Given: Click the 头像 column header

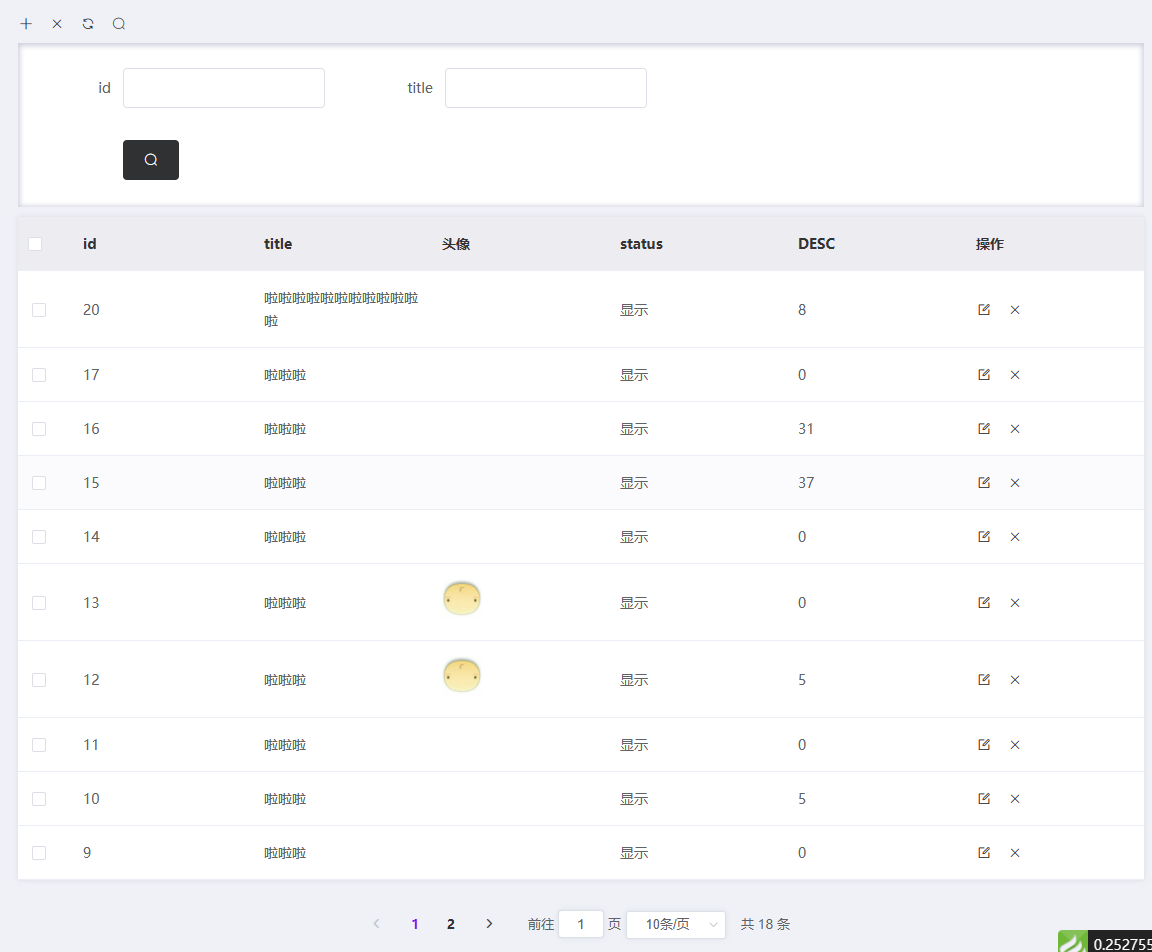Looking at the screenshot, I should coord(456,244).
